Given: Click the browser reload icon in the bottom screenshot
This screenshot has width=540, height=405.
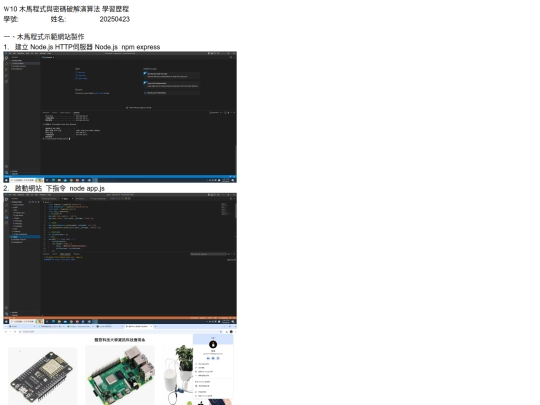Looking at the screenshot, I should 15,332.
